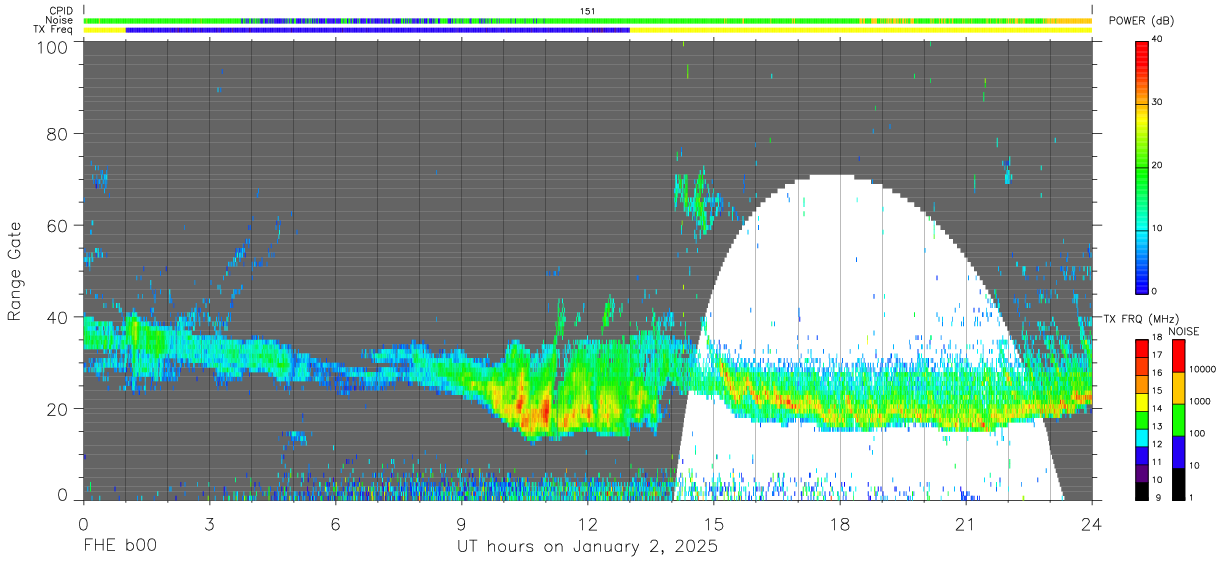Click the NOISE color scale bar

click(x=1177, y=418)
